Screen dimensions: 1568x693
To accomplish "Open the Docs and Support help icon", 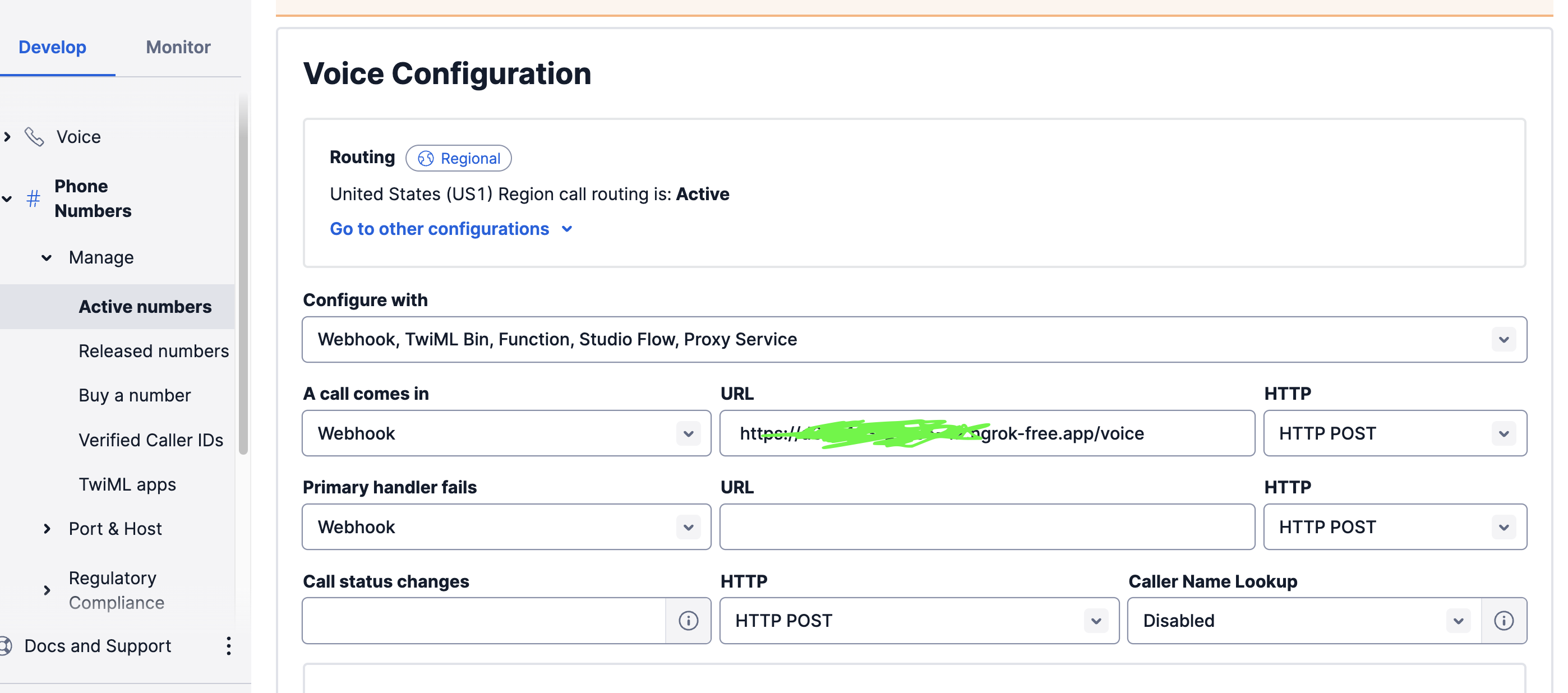I will pyautogui.click(x=7, y=645).
